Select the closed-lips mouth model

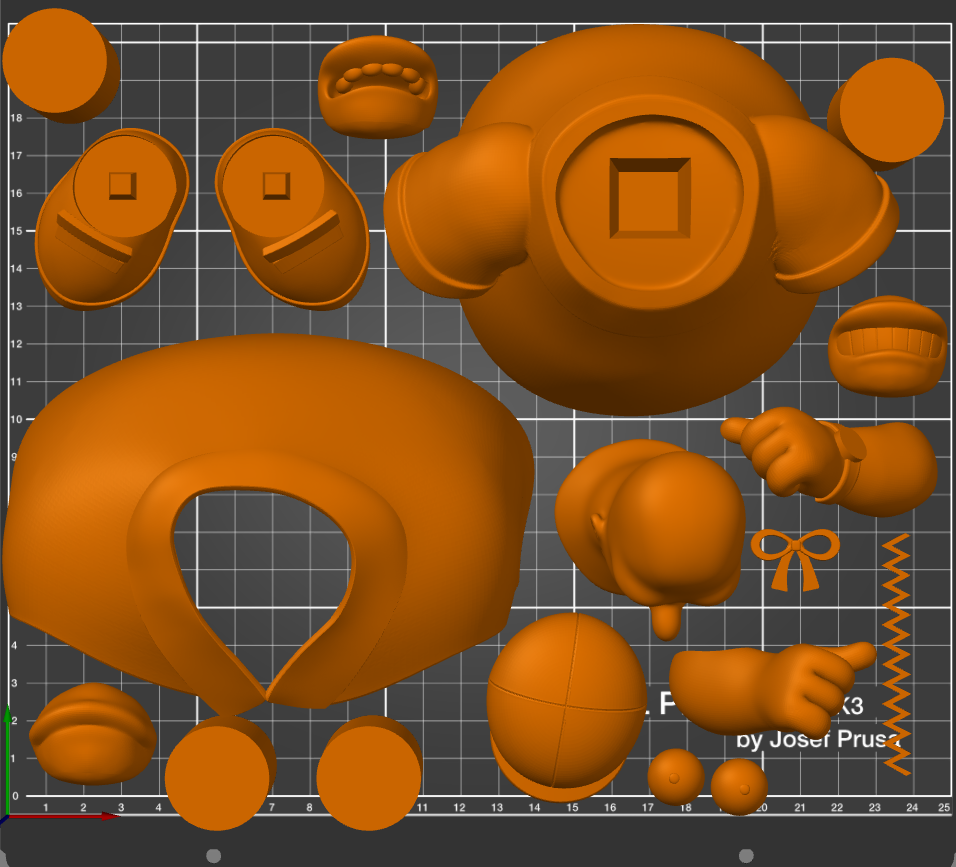(93, 733)
